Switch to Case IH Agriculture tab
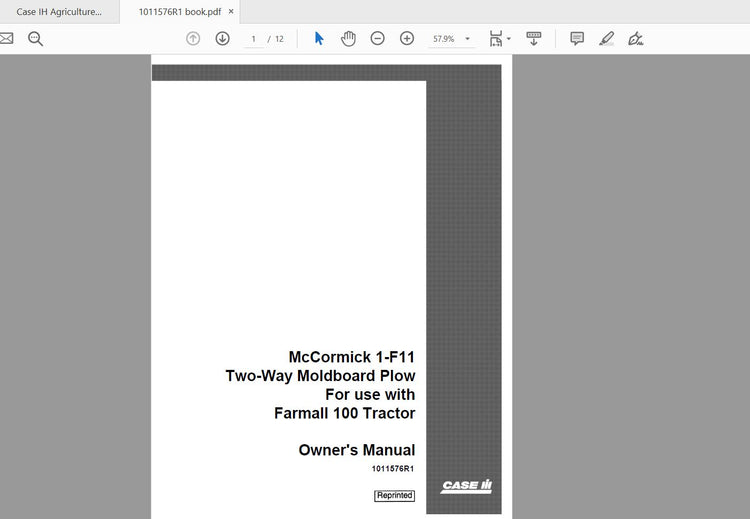 click(59, 11)
